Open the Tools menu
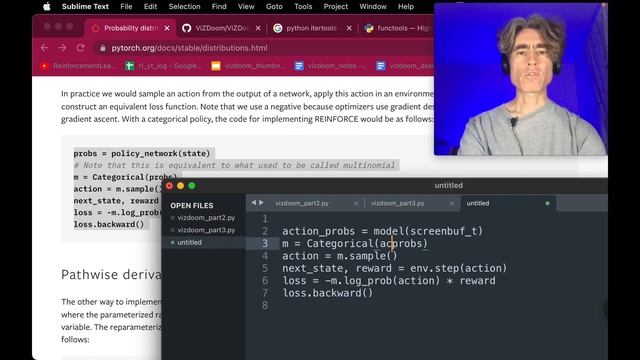 click(303, 7)
